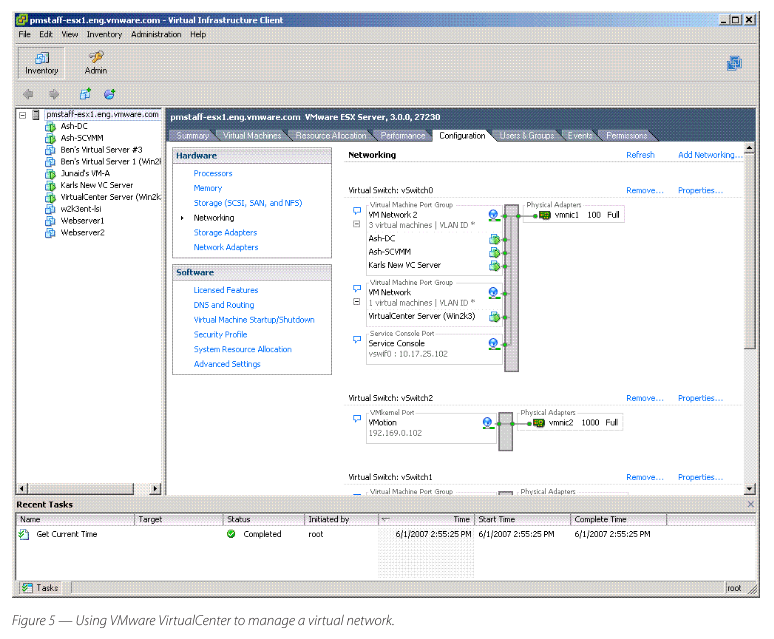Select Webserver2 in the inventory tree
The height and width of the screenshot is (639, 774).
coord(82,233)
